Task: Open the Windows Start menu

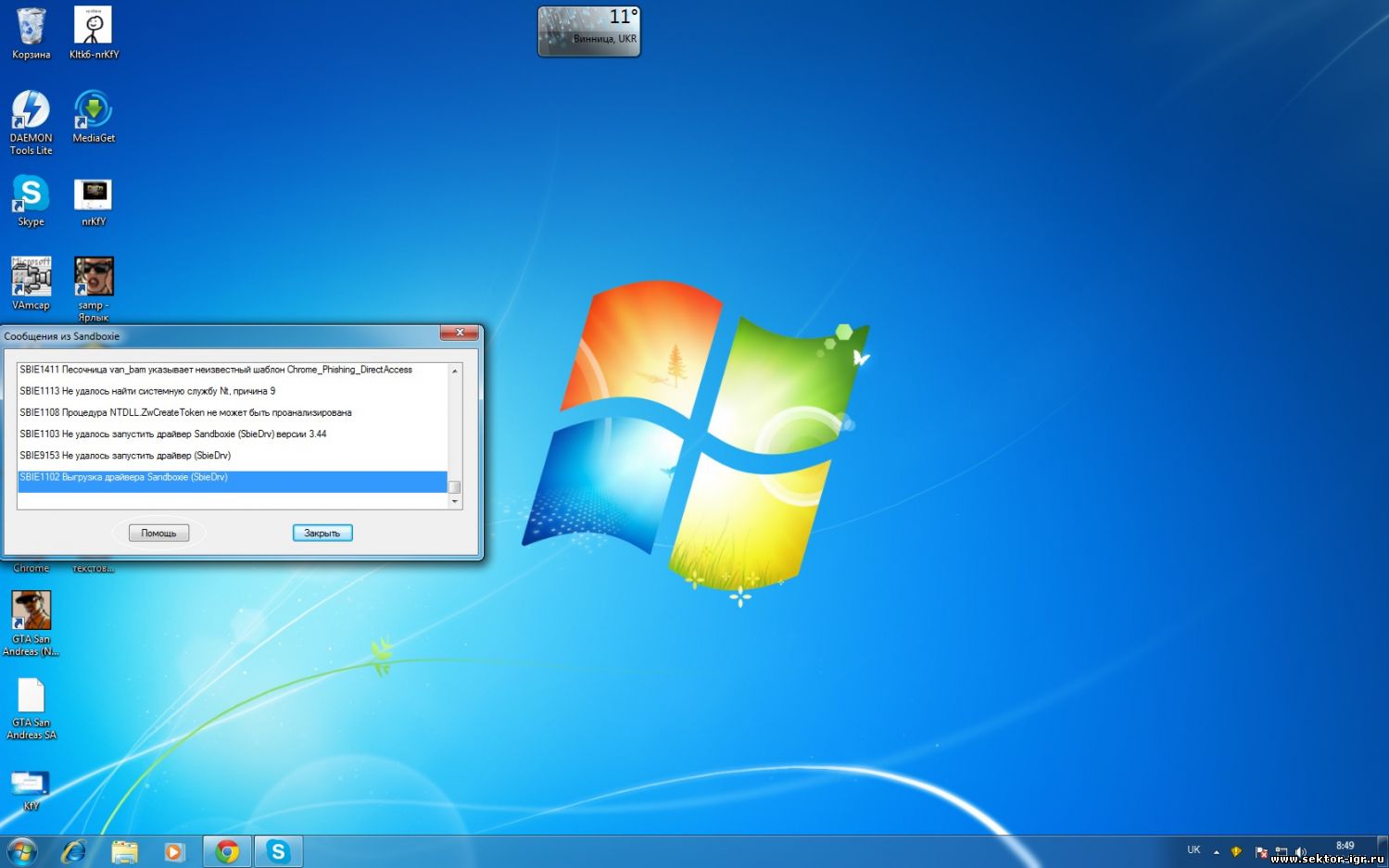Action: [x=21, y=850]
